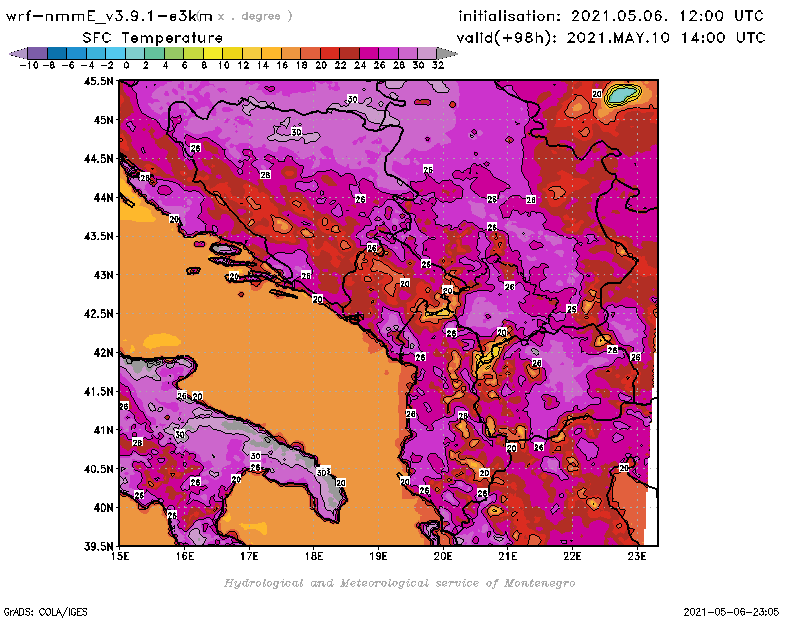Click the '15E' longitude label
Image resolution: width=800 pixels, height=618 pixels.
pos(120,556)
